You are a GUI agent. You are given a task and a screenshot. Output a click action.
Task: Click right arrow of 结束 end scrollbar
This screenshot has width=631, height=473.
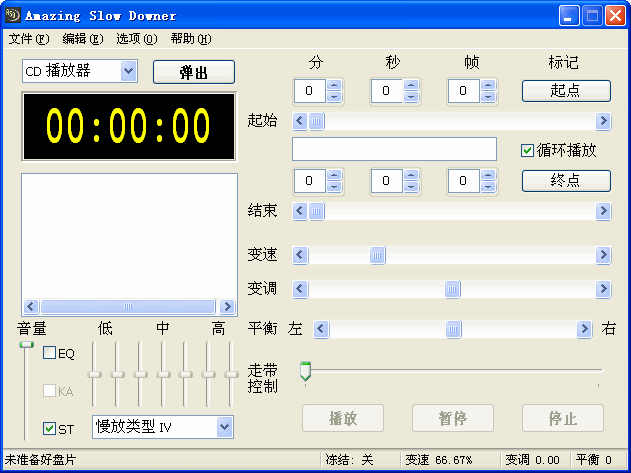coord(603,211)
